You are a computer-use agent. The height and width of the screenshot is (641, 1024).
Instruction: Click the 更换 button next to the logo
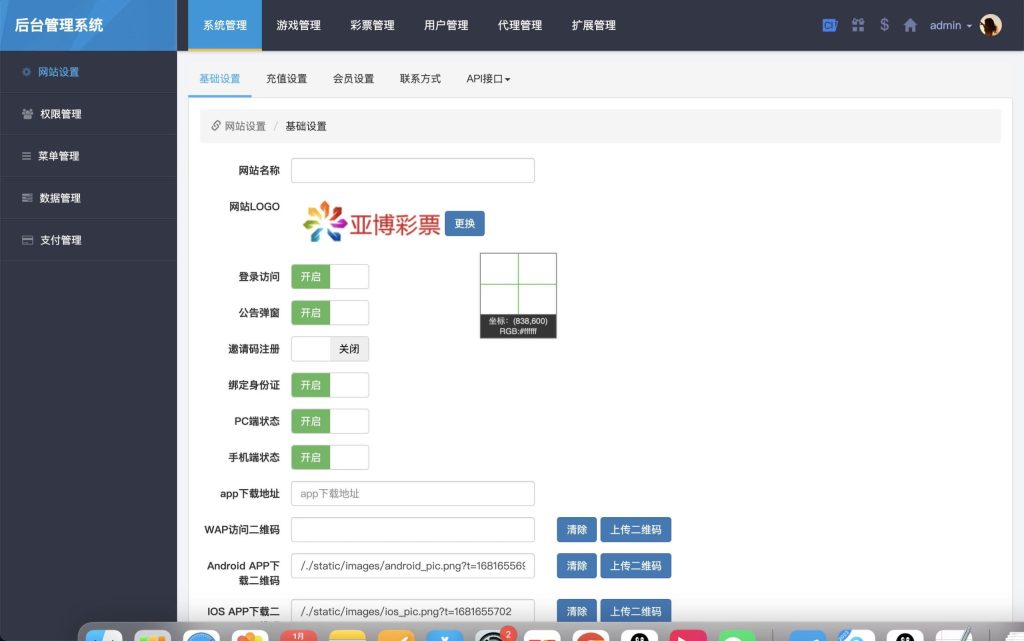[x=463, y=223]
